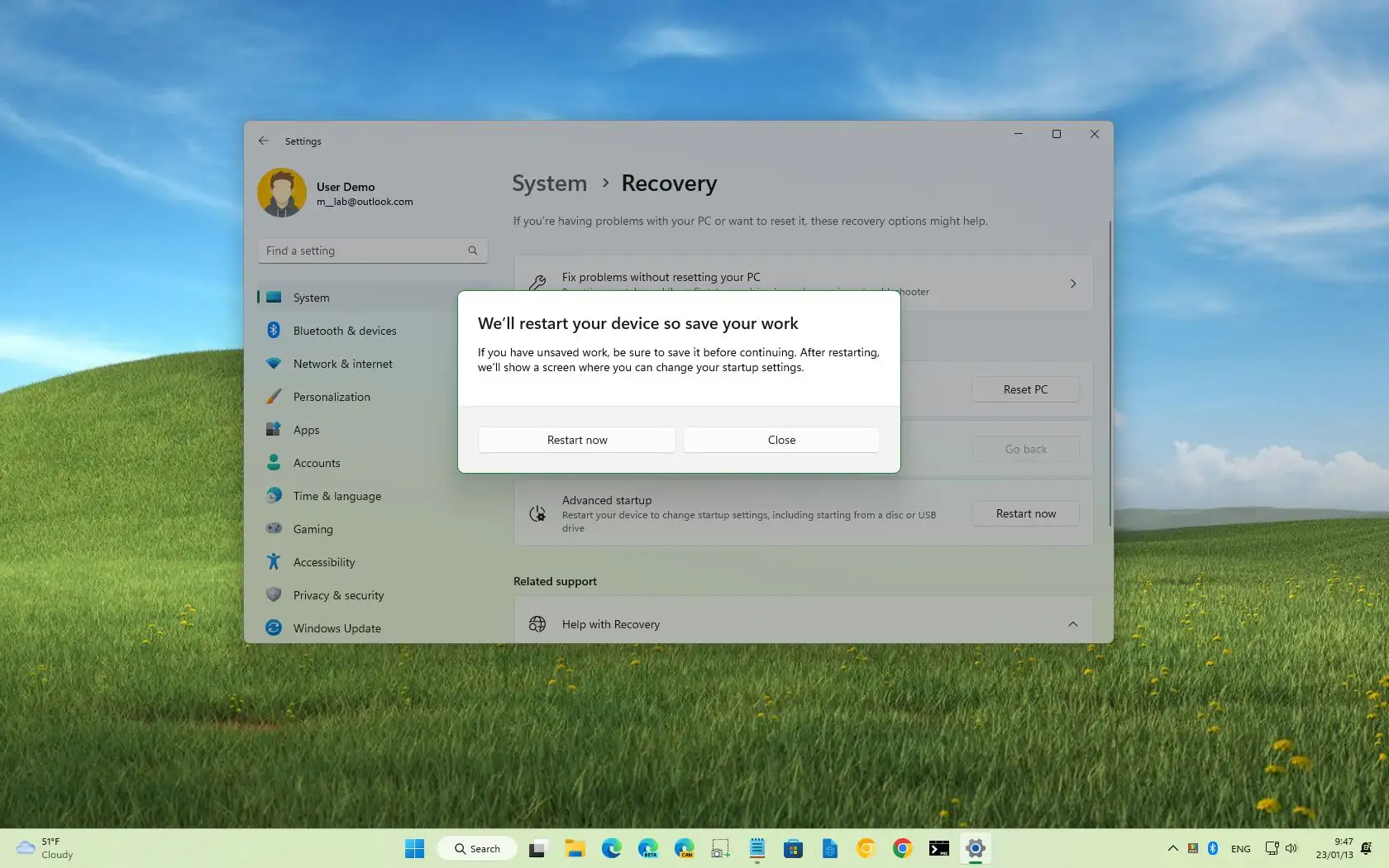Open Accessibility settings
1389x868 pixels.
[x=322, y=562]
